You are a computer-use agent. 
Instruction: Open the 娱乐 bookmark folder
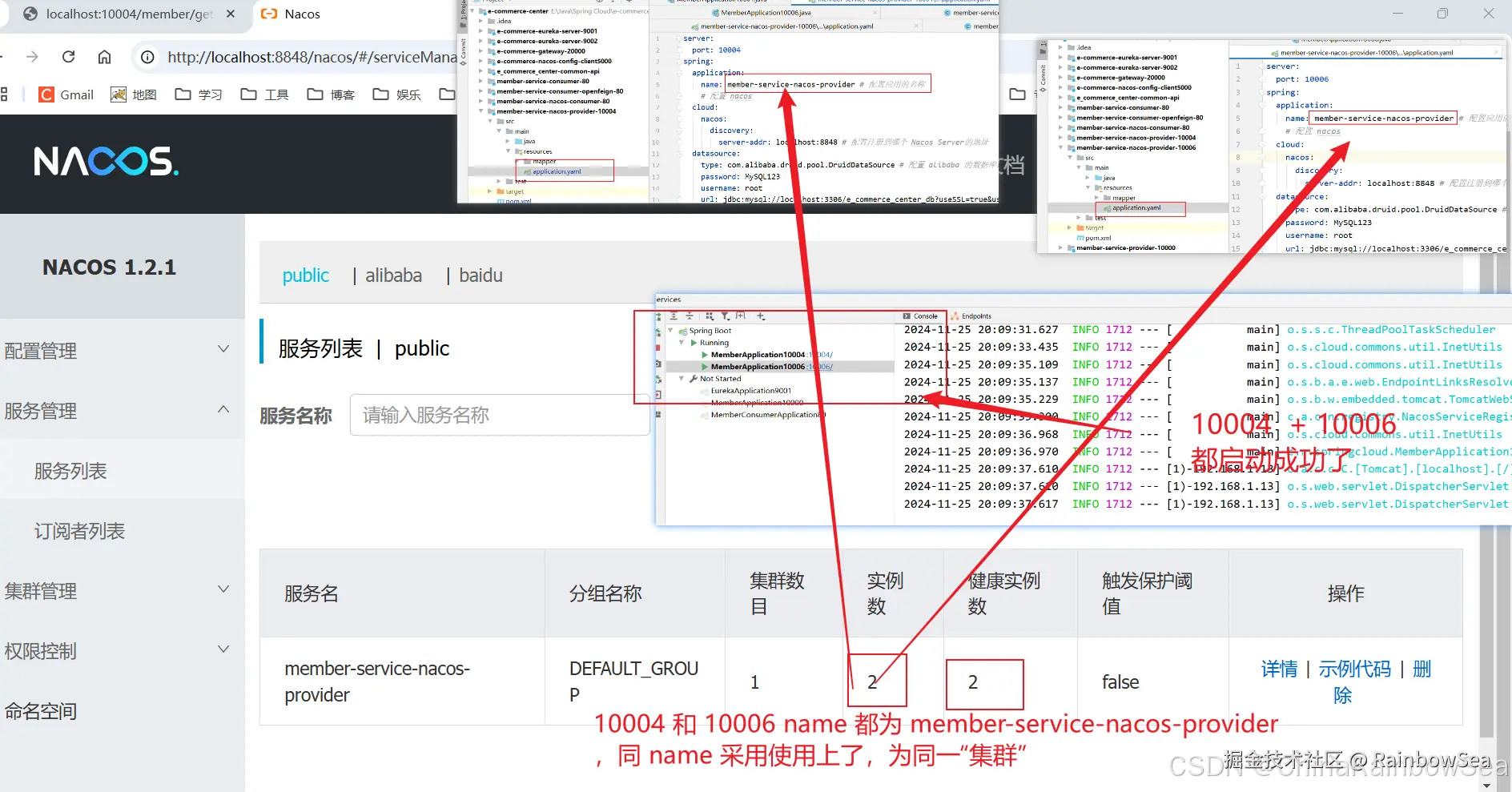pyautogui.click(x=397, y=94)
